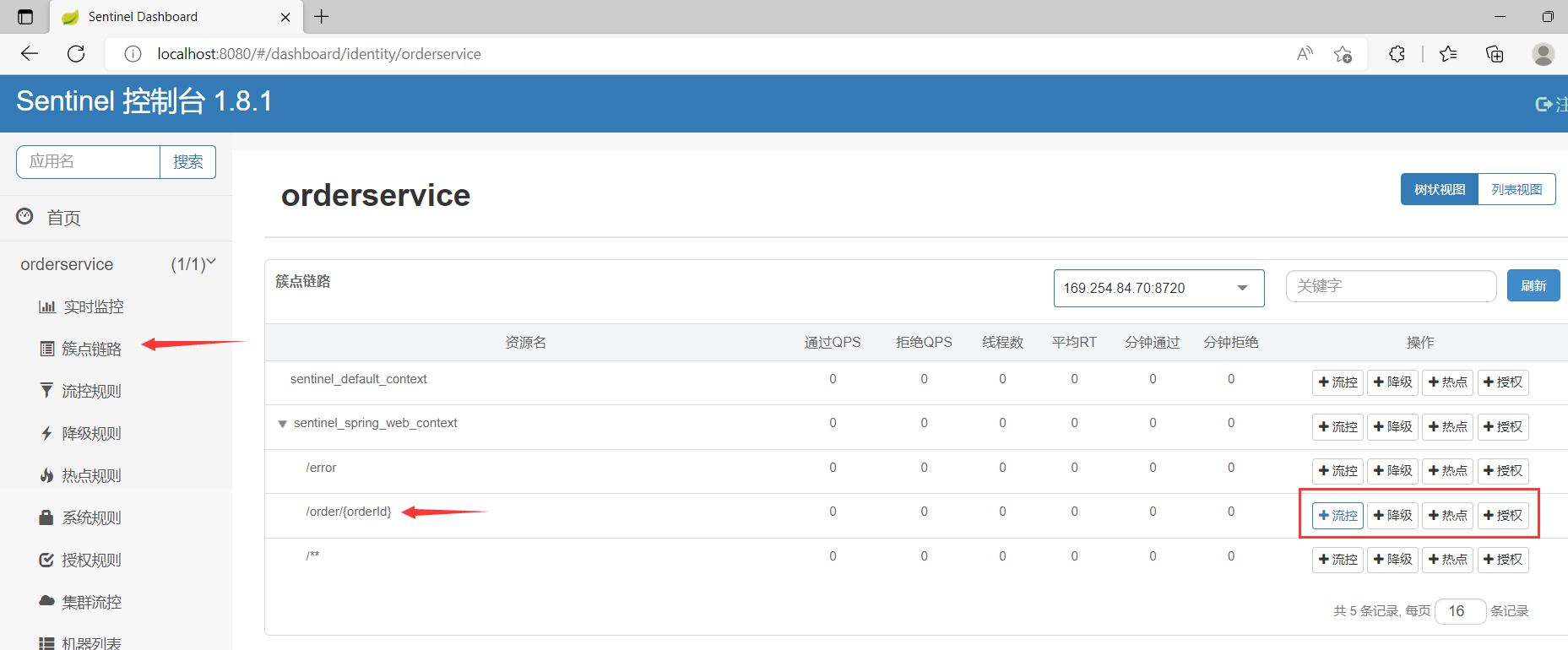Screen dimensions: 1568x650
Task: Open browser extensions puzzle icon
Action: pyautogui.click(x=1397, y=54)
